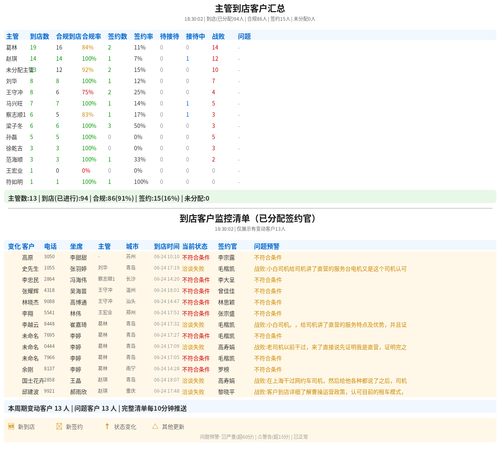Select the 问题预警 column header
Image resolution: width=500 pixels, height=459 pixels.
pos(267,246)
